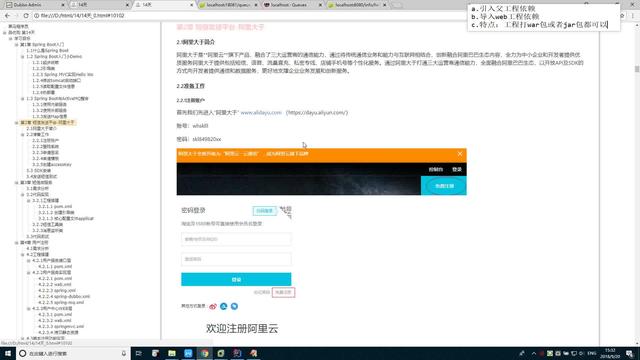Viewport: 640px width, 360px height.
Task: Open Task View on the taskbar
Action: [139, 353]
